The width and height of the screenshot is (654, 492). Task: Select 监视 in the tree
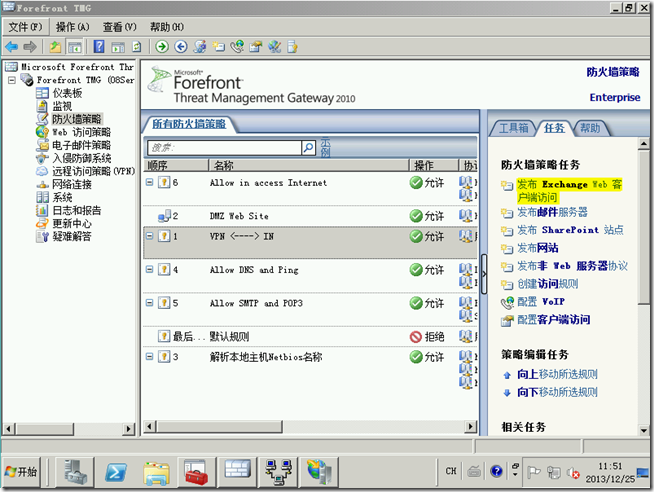click(62, 106)
